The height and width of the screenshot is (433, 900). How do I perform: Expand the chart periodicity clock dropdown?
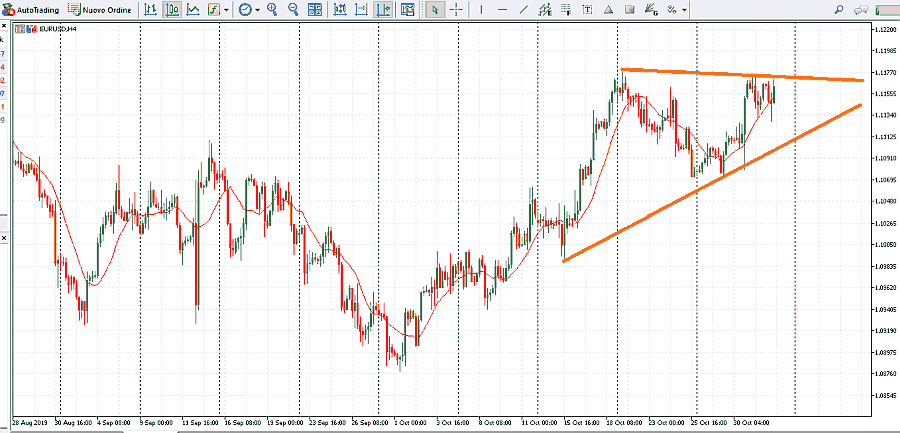[249, 10]
